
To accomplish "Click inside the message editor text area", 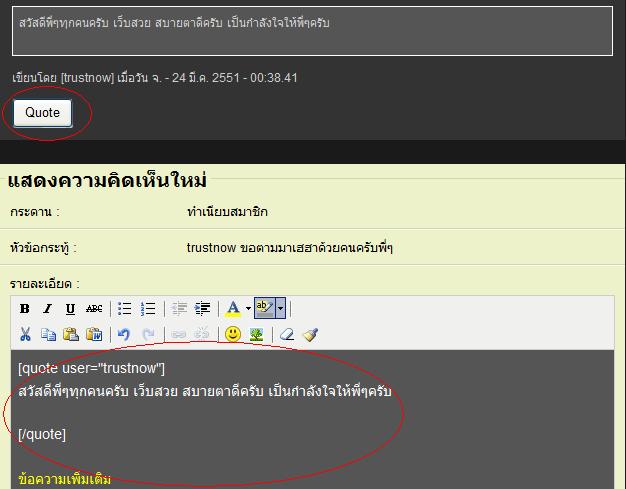I will (x=312, y=419).
